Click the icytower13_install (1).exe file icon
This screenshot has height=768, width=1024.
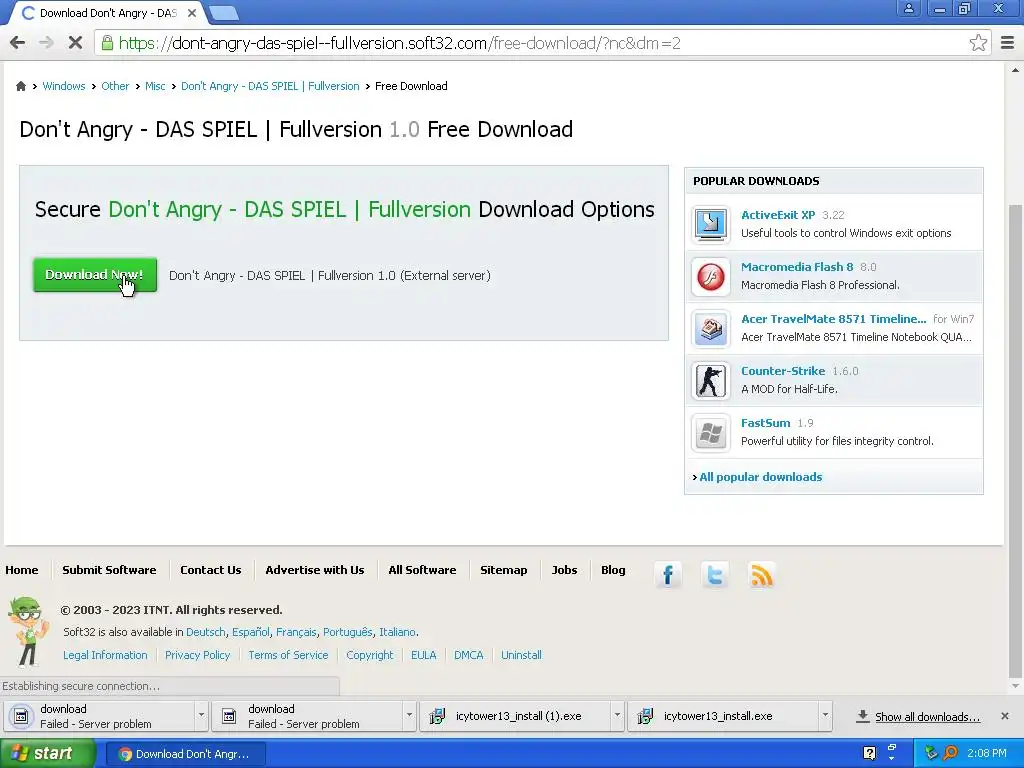click(x=437, y=716)
